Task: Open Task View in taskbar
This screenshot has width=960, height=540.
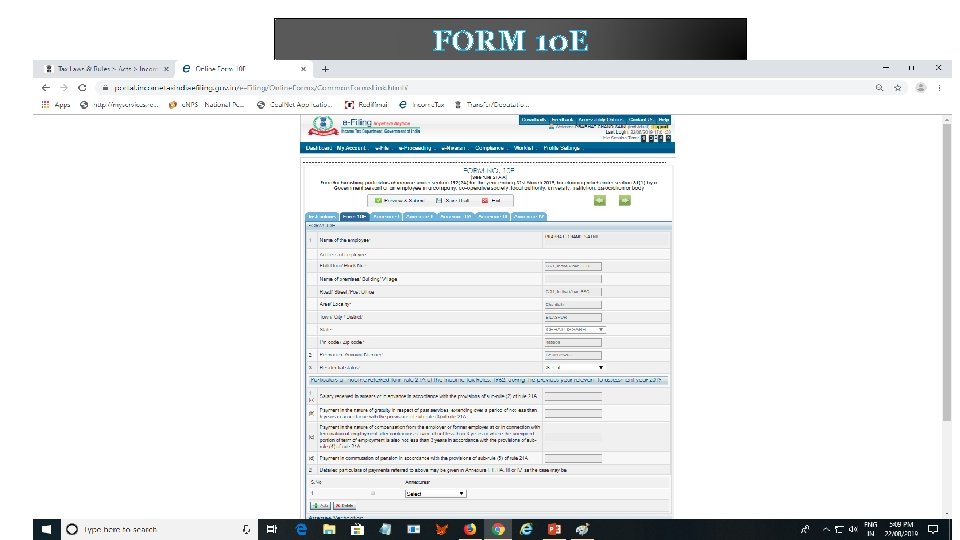Action: click(272, 529)
